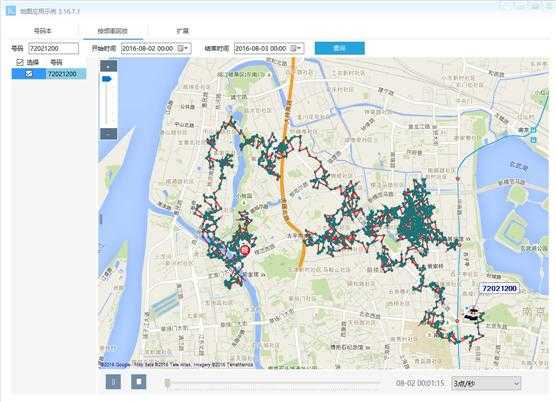Screen dimensions: 556x402
Task: Click the 72021200 label on the map
Action: coord(499,289)
